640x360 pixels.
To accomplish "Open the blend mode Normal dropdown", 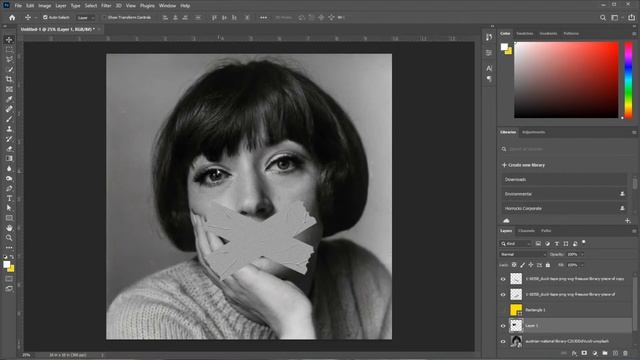I will [523, 254].
